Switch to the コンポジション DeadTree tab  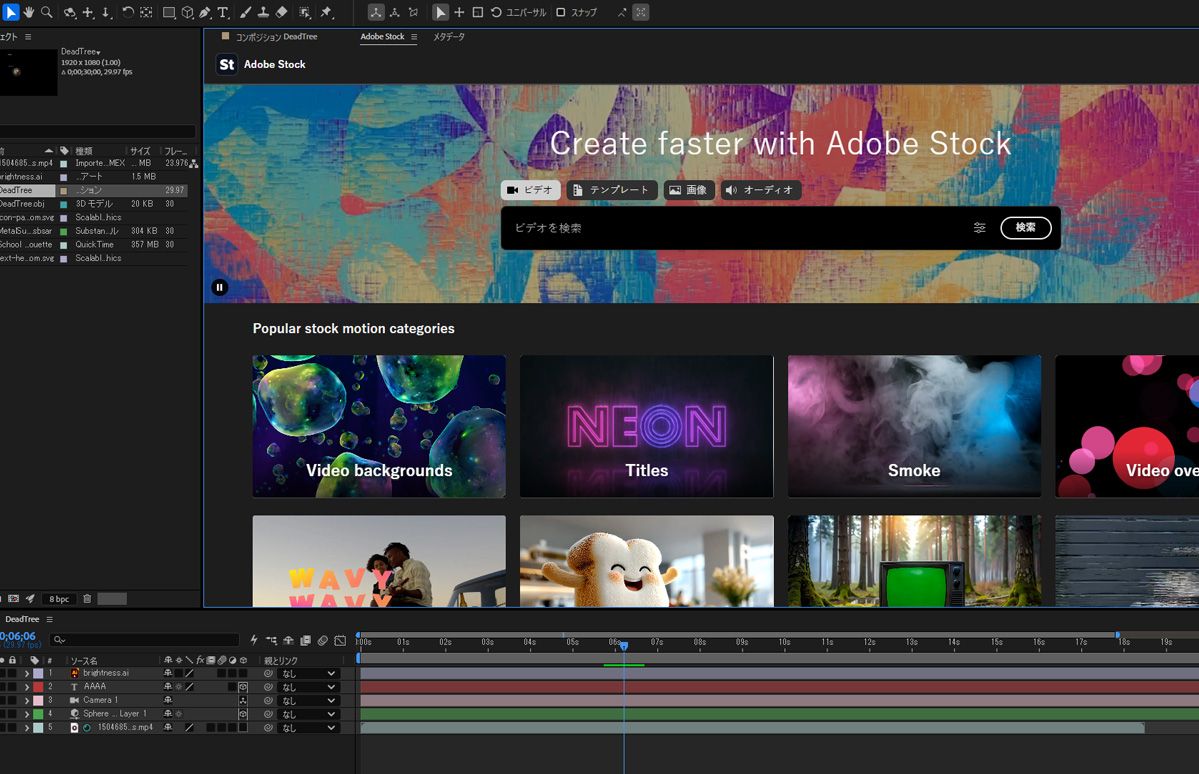276,37
